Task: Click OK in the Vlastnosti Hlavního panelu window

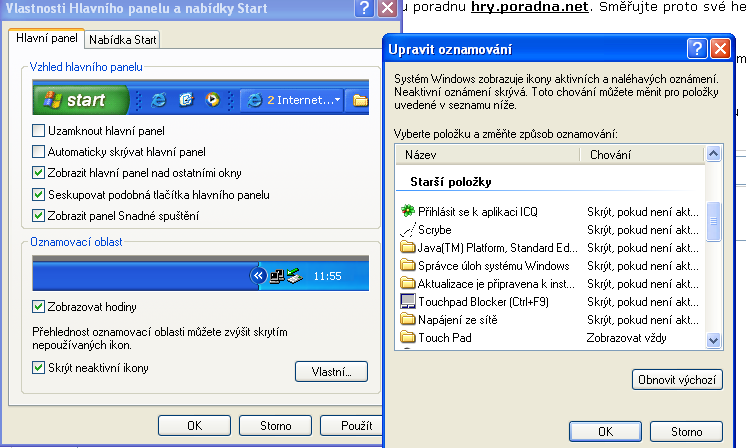Action: 194,425
